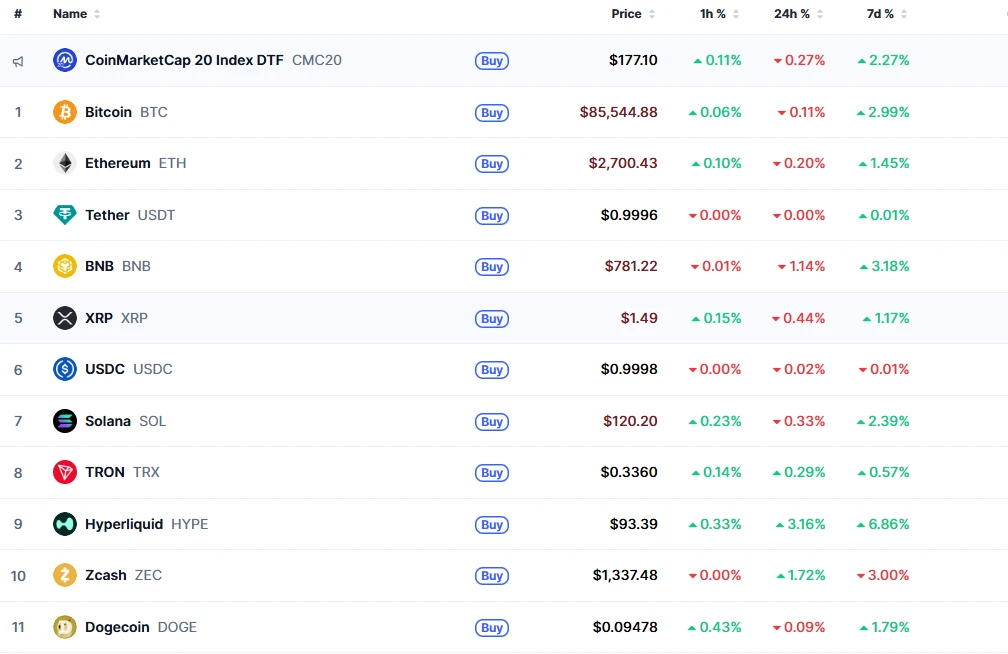Screen dimensions: 1008x654
Task: Click the Solana logo icon
Action: click(x=65, y=421)
